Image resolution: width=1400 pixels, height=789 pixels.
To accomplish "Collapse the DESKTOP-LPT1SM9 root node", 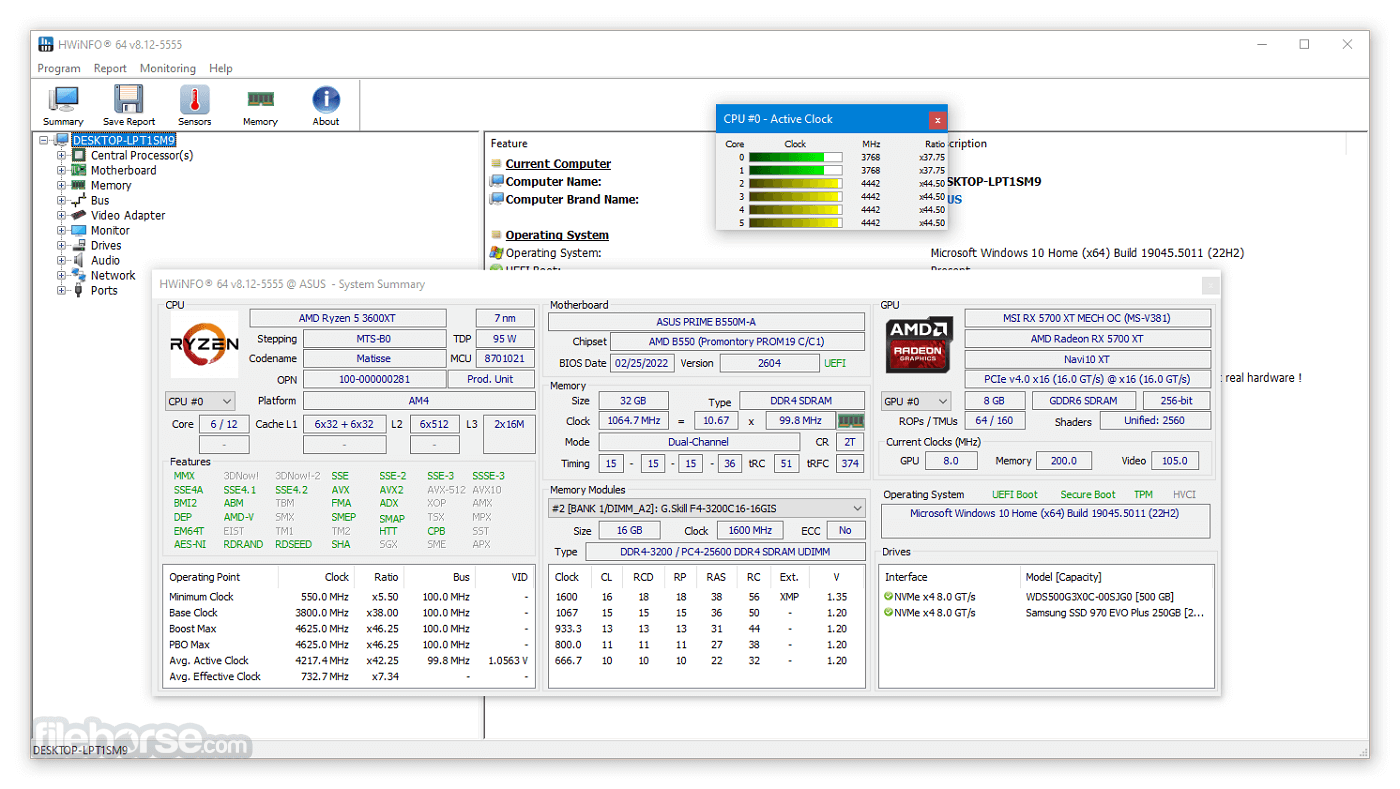I will coord(45,140).
